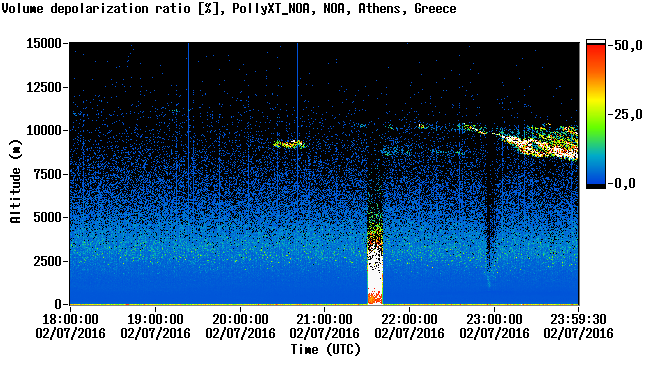
Task: Click the 2500 altitude tick label
Action: pos(47,261)
